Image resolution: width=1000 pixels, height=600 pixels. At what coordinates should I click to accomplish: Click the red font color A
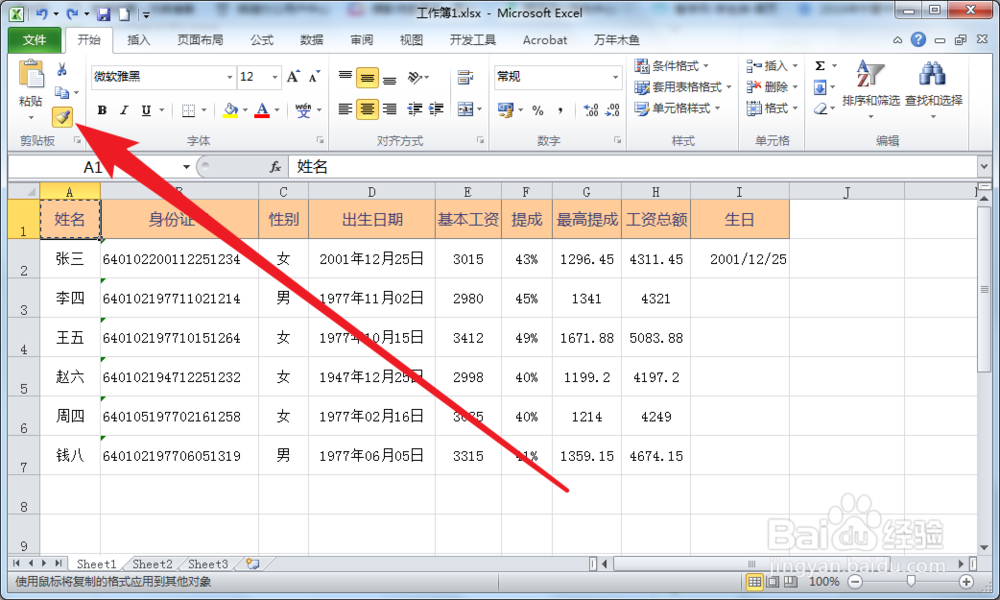click(261, 110)
